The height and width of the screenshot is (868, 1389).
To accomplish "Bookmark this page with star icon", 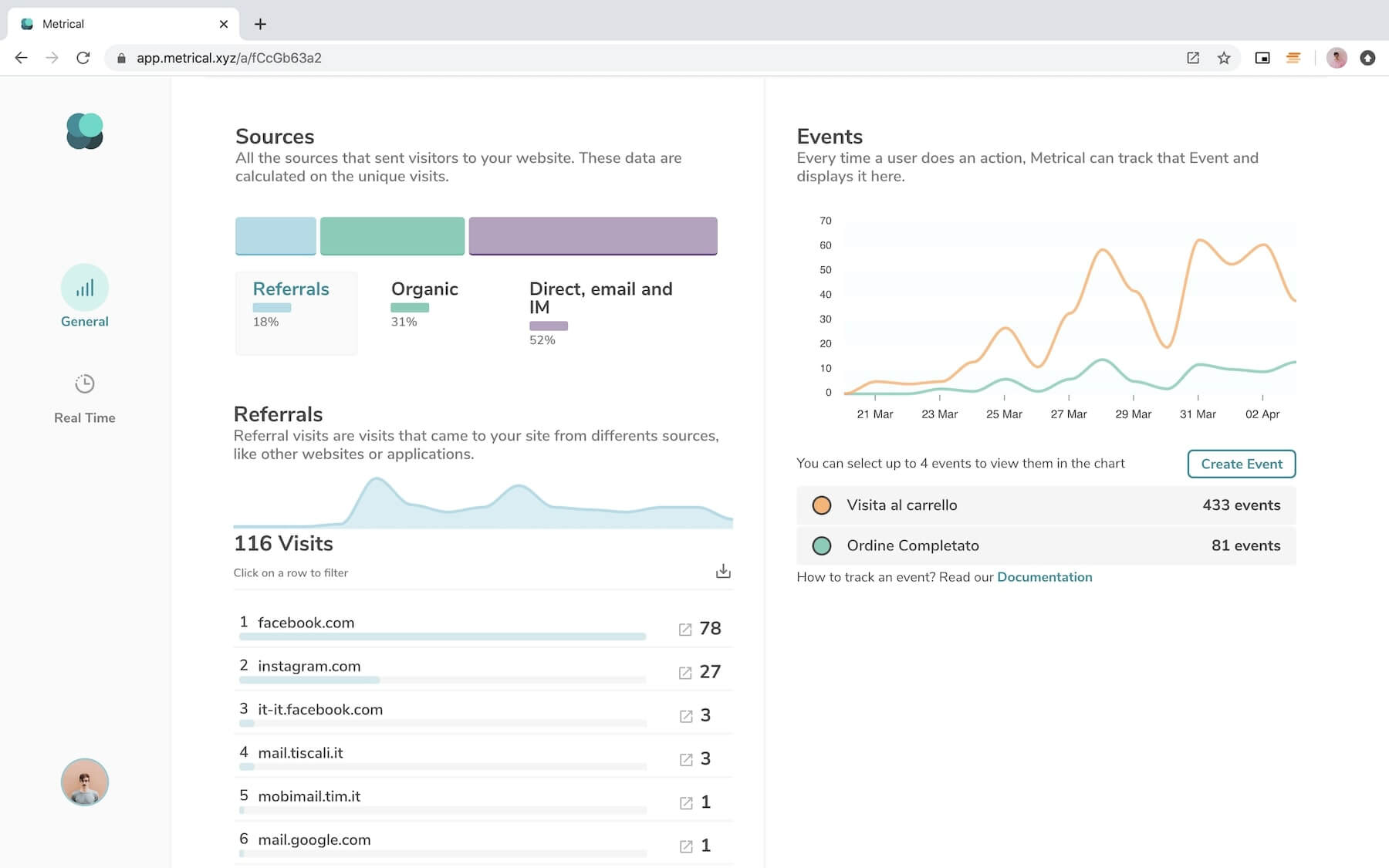I will [x=1224, y=58].
